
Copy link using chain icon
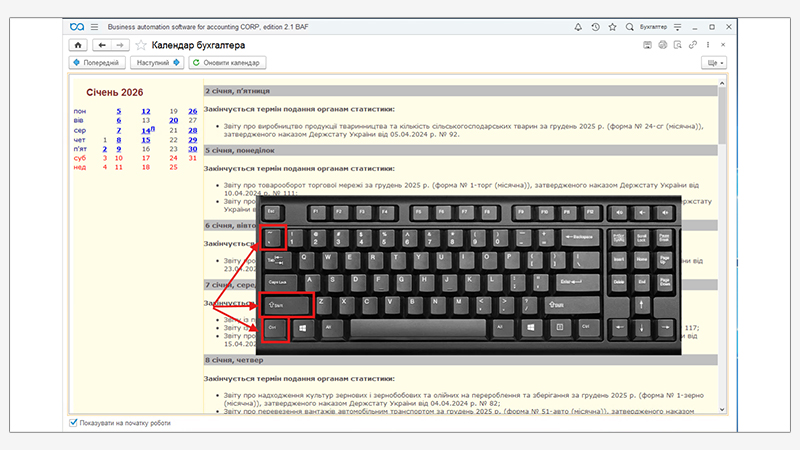pos(693,45)
